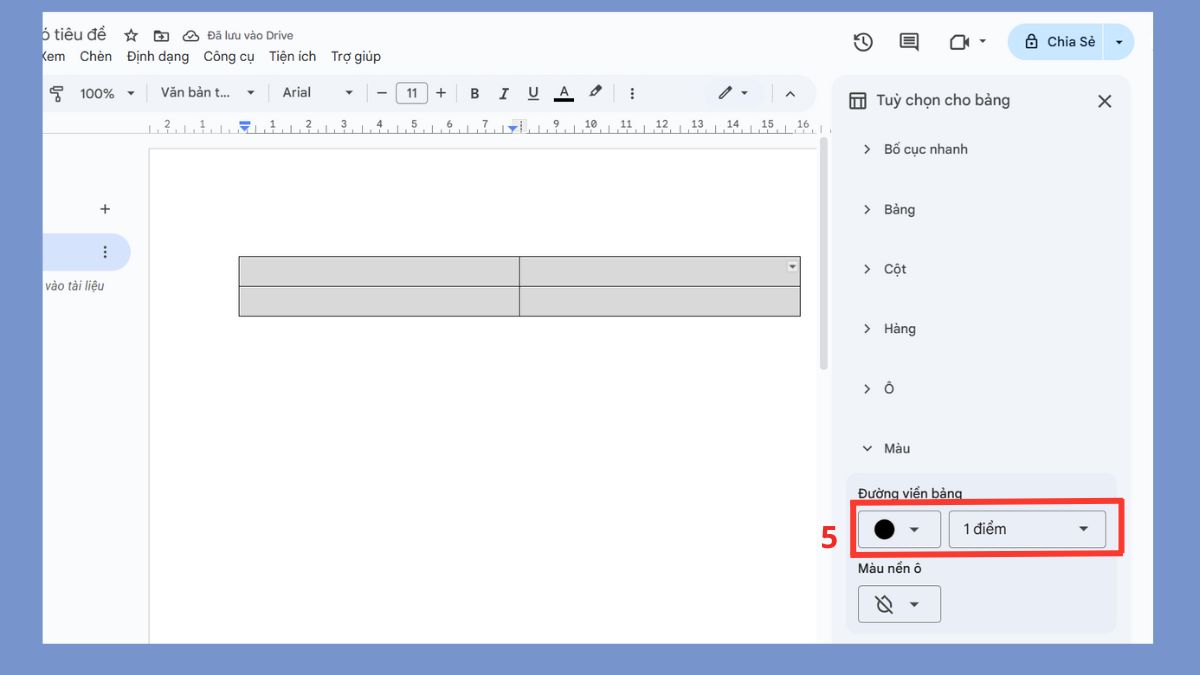Toggle italic formatting
The height and width of the screenshot is (675, 1200).
pos(504,93)
